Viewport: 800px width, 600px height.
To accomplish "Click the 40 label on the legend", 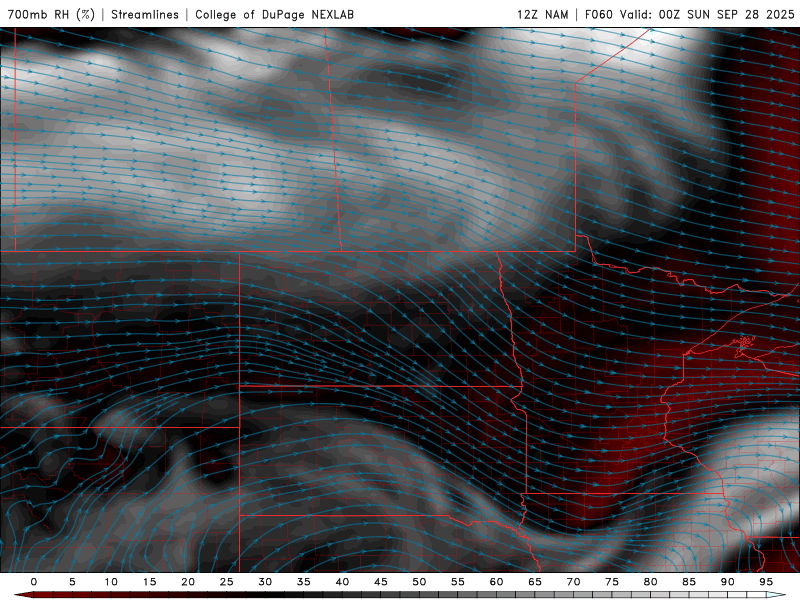I will (x=342, y=582).
